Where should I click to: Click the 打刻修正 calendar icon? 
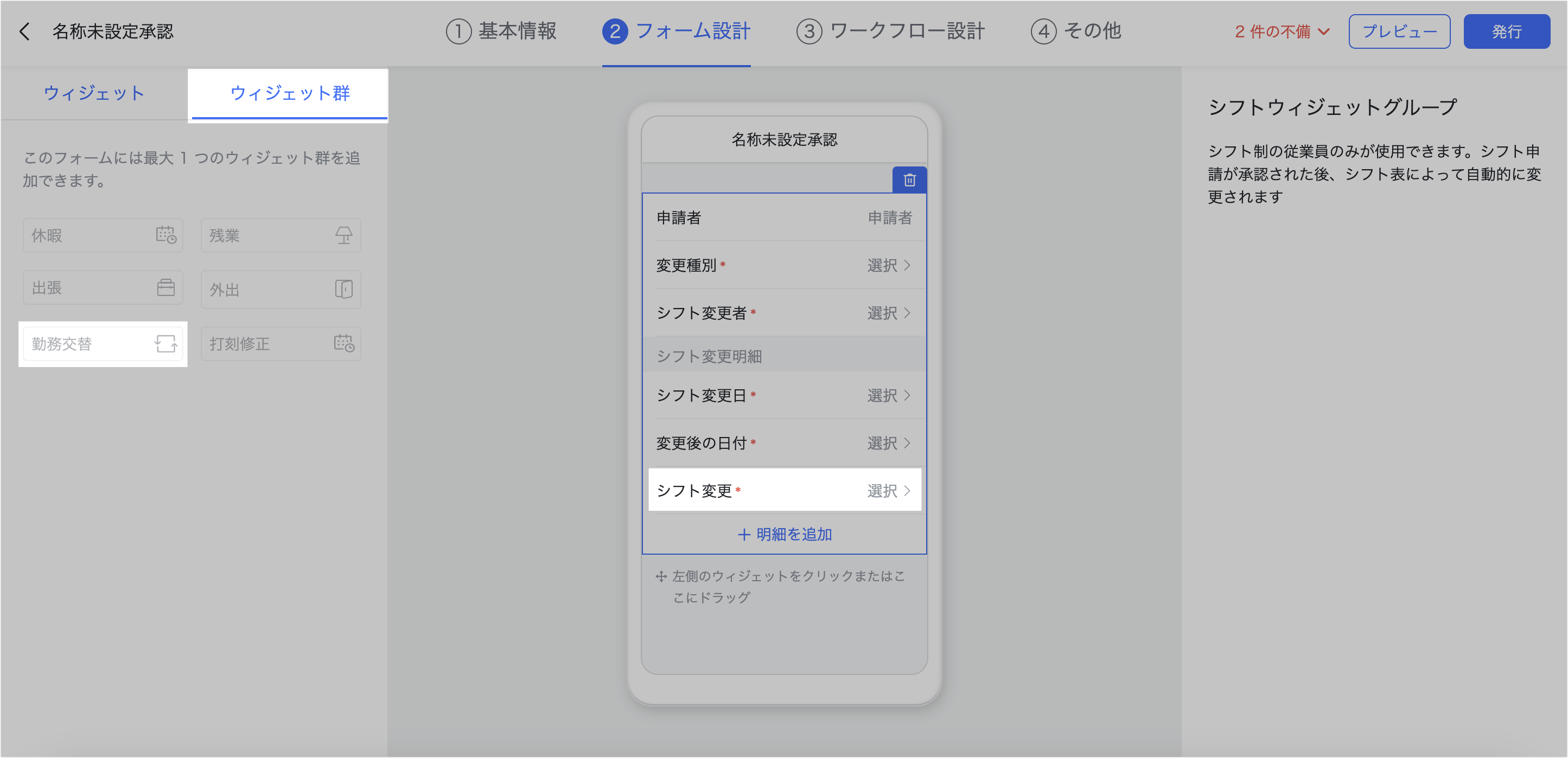click(x=343, y=344)
